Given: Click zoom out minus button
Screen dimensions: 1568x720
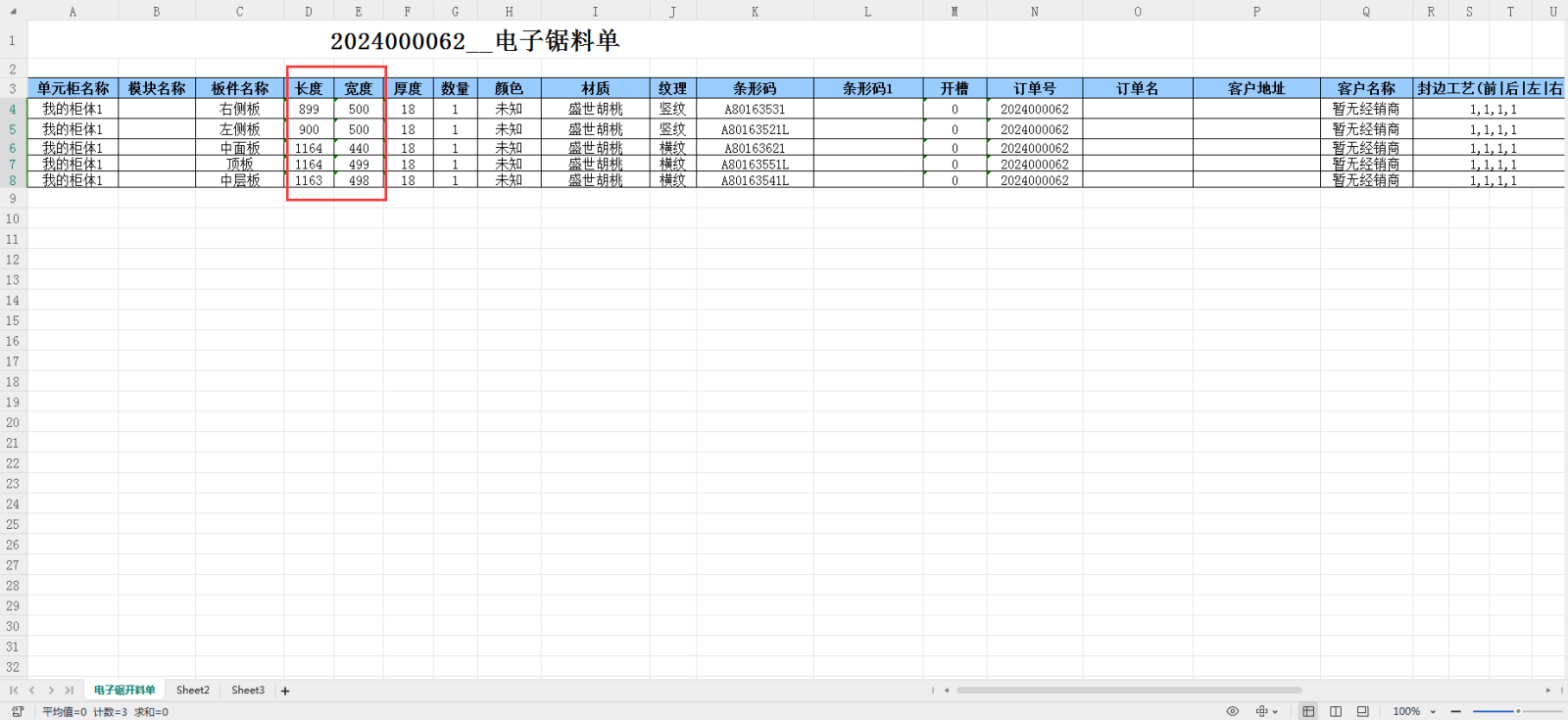Looking at the screenshot, I should pyautogui.click(x=1456, y=711).
